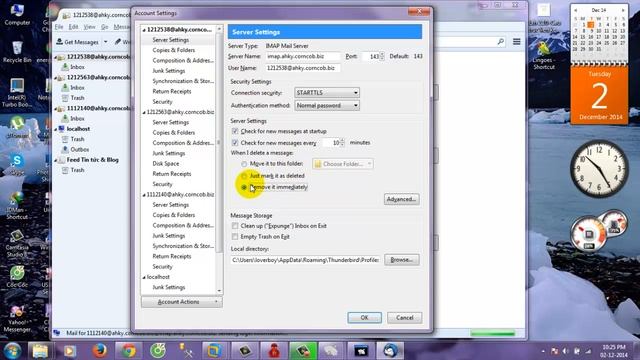Click Thunderbird hamburger menu icon
This screenshot has width=640, height=360.
pyautogui.click(x=516, y=42)
